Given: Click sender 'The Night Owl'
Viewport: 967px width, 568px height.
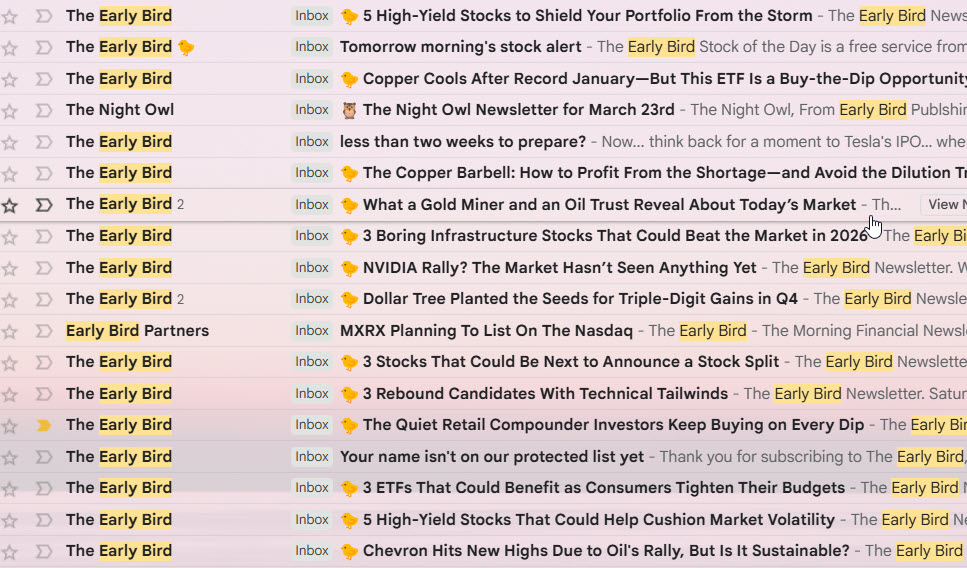Looking at the screenshot, I should [120, 110].
